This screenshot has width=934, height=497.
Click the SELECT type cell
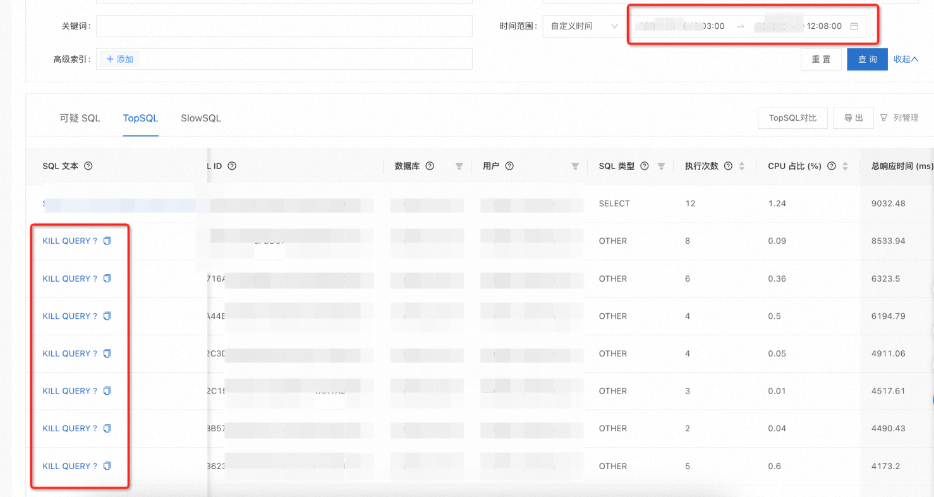coord(614,203)
